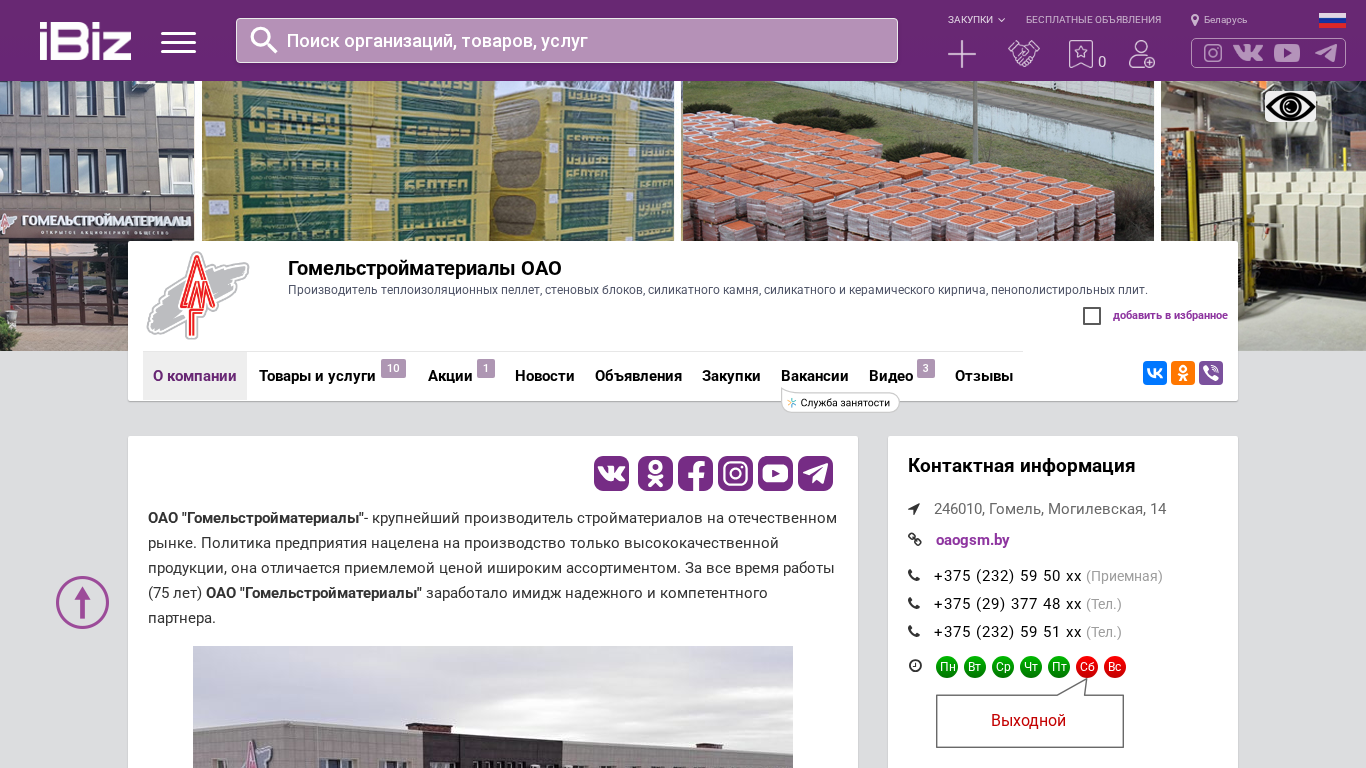Switch to the 'О компании' tab
Viewport: 1366px width, 768px height.
point(195,376)
